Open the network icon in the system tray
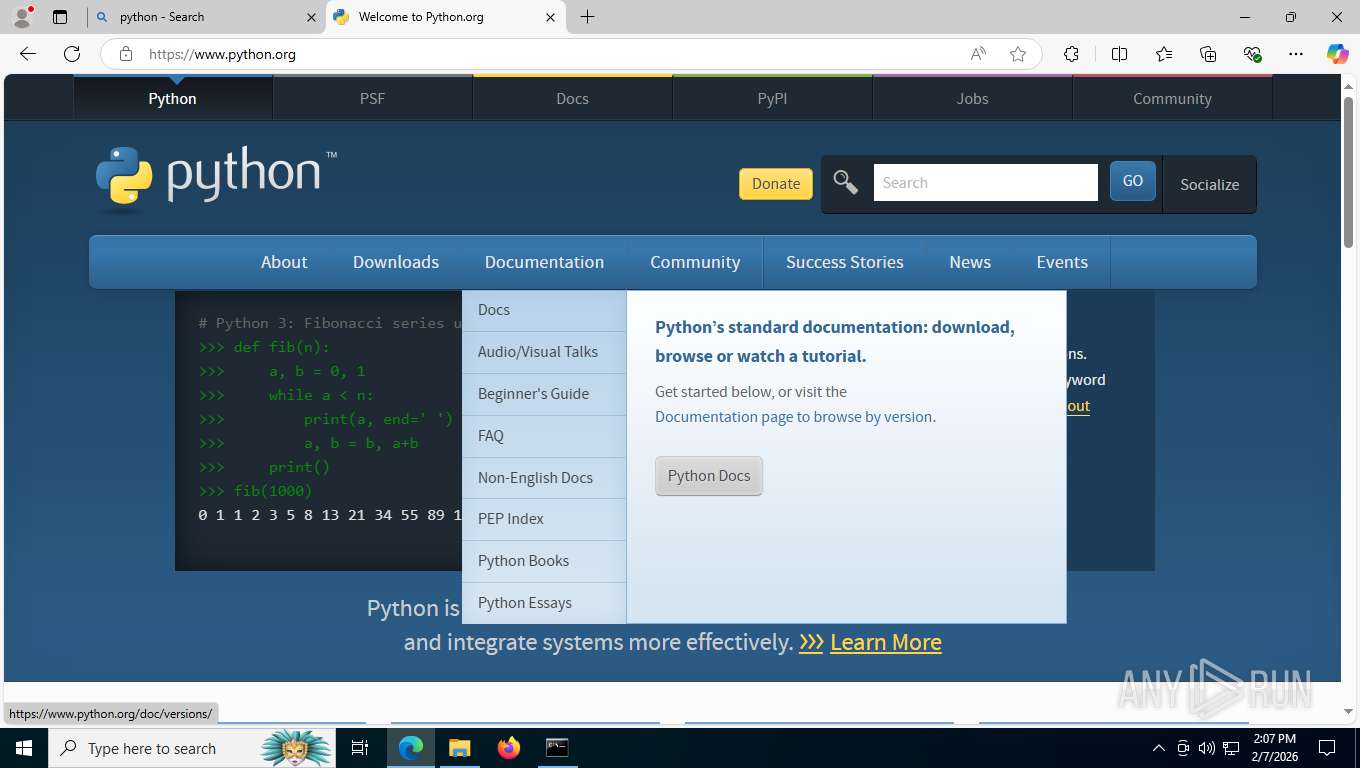 pyautogui.click(x=1231, y=748)
